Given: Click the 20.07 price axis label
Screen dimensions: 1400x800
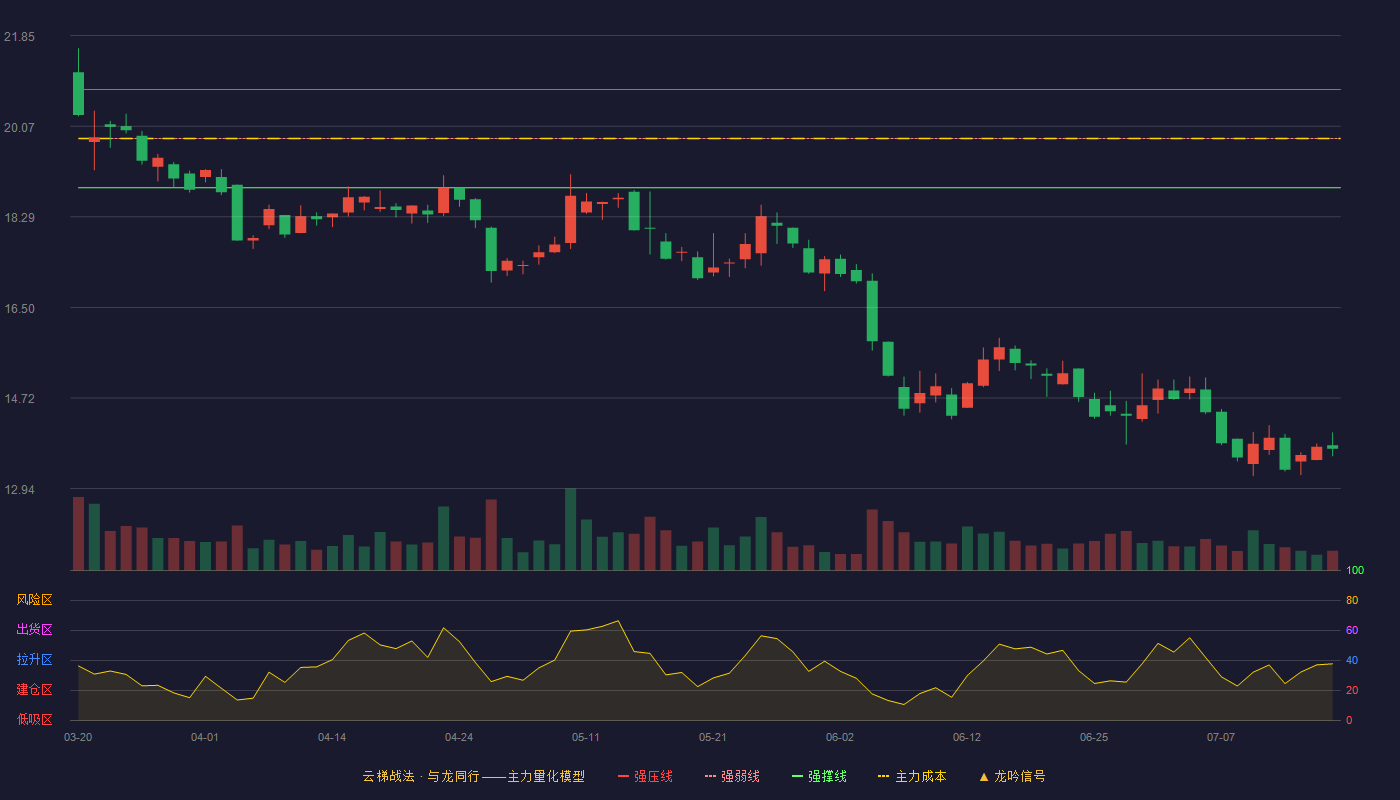Looking at the screenshot, I should (x=19, y=127).
